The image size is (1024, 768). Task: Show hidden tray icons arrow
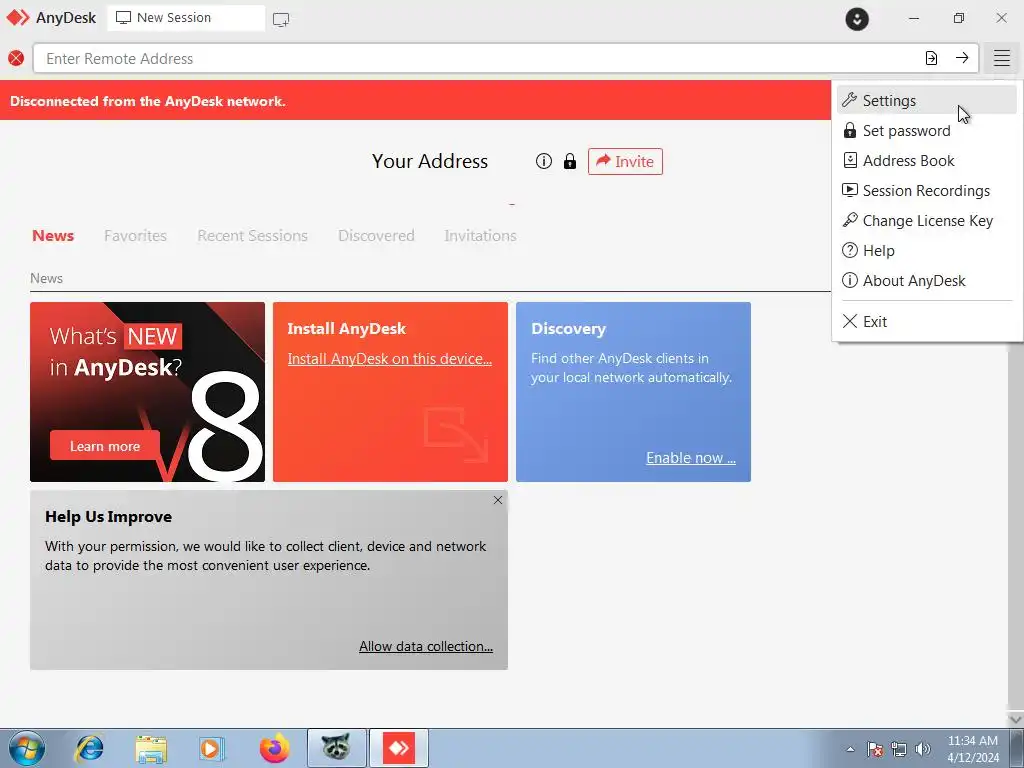[x=850, y=749]
